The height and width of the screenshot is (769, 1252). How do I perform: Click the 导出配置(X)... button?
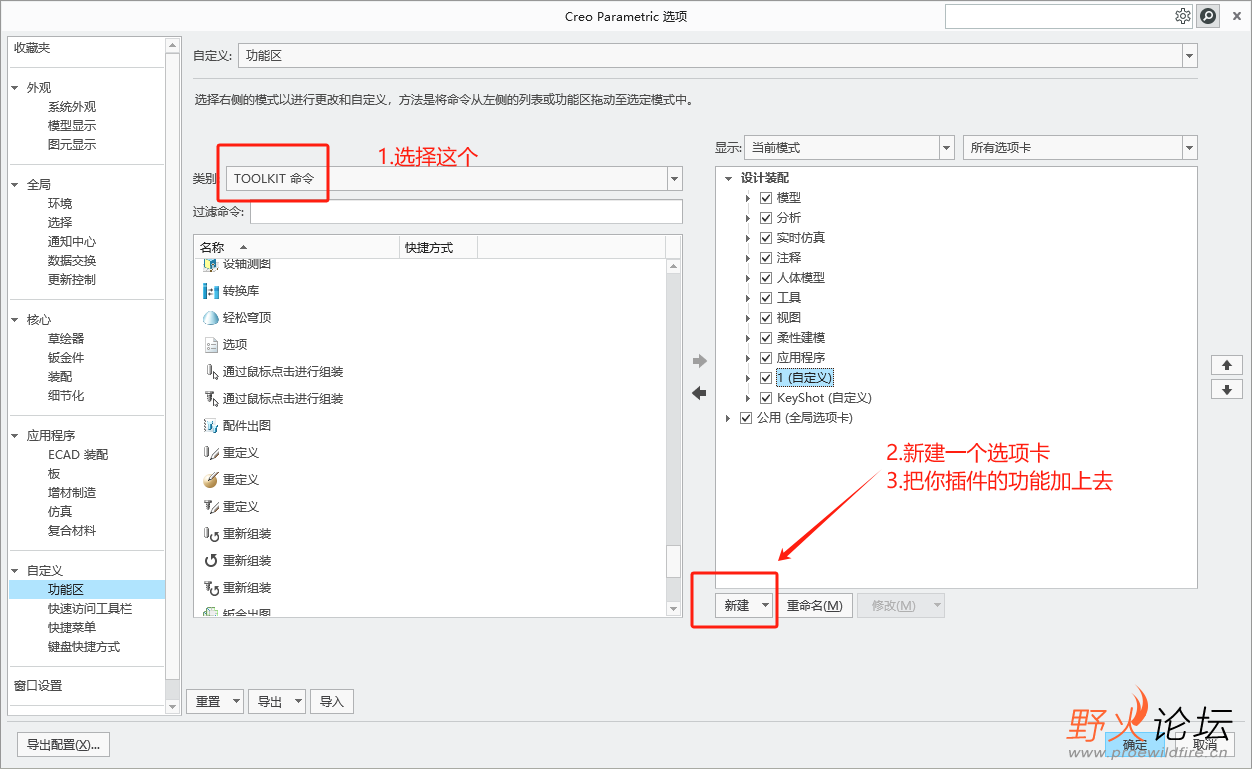click(64, 745)
